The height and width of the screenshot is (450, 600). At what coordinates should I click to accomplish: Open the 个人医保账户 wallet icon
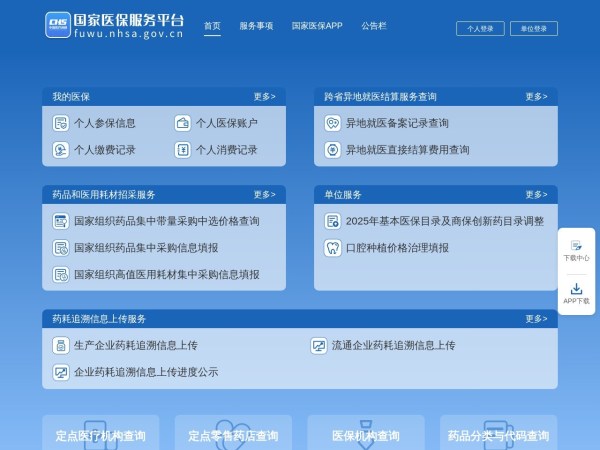183,123
